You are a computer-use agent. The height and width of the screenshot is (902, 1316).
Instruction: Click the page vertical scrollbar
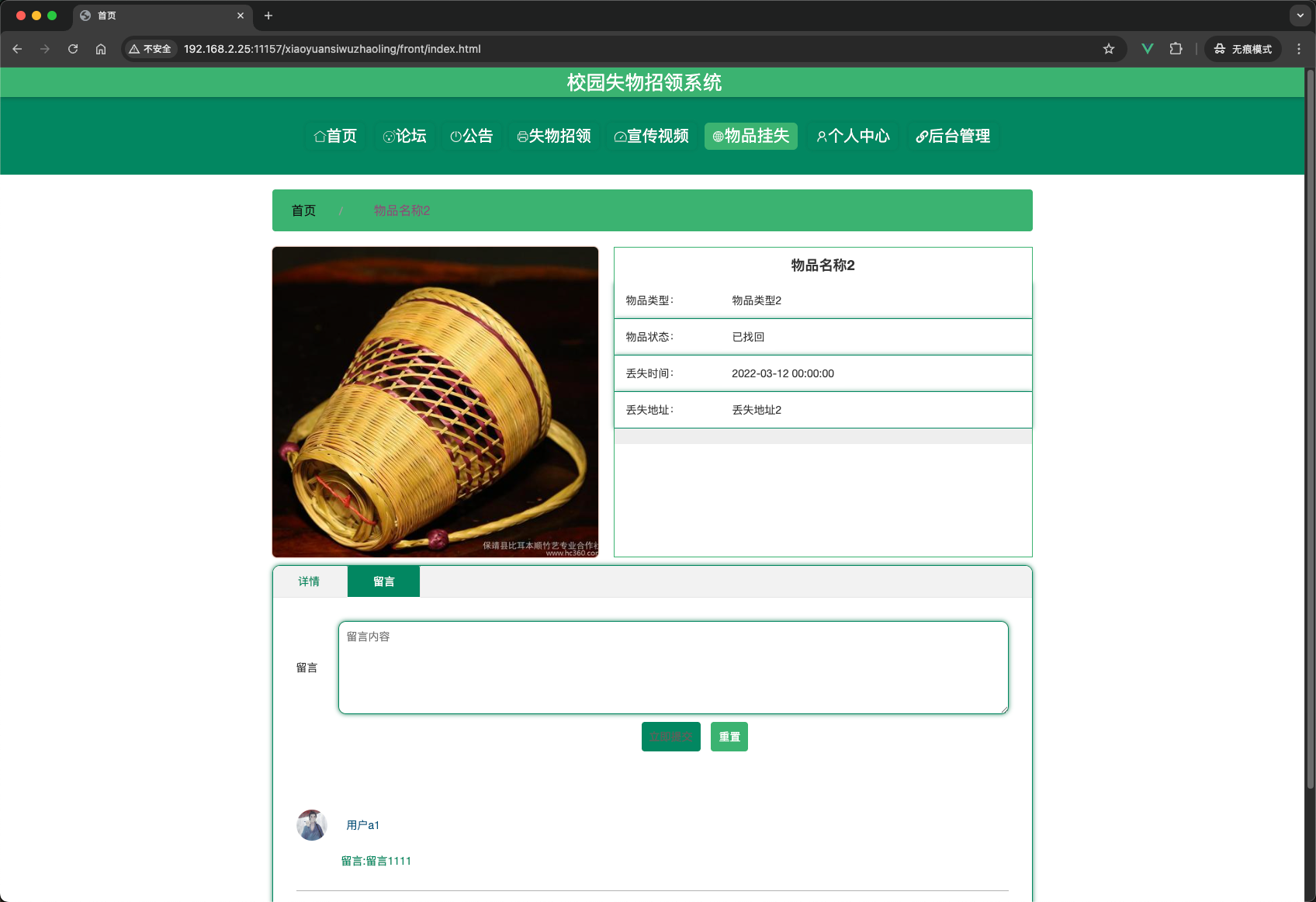(x=1310, y=428)
